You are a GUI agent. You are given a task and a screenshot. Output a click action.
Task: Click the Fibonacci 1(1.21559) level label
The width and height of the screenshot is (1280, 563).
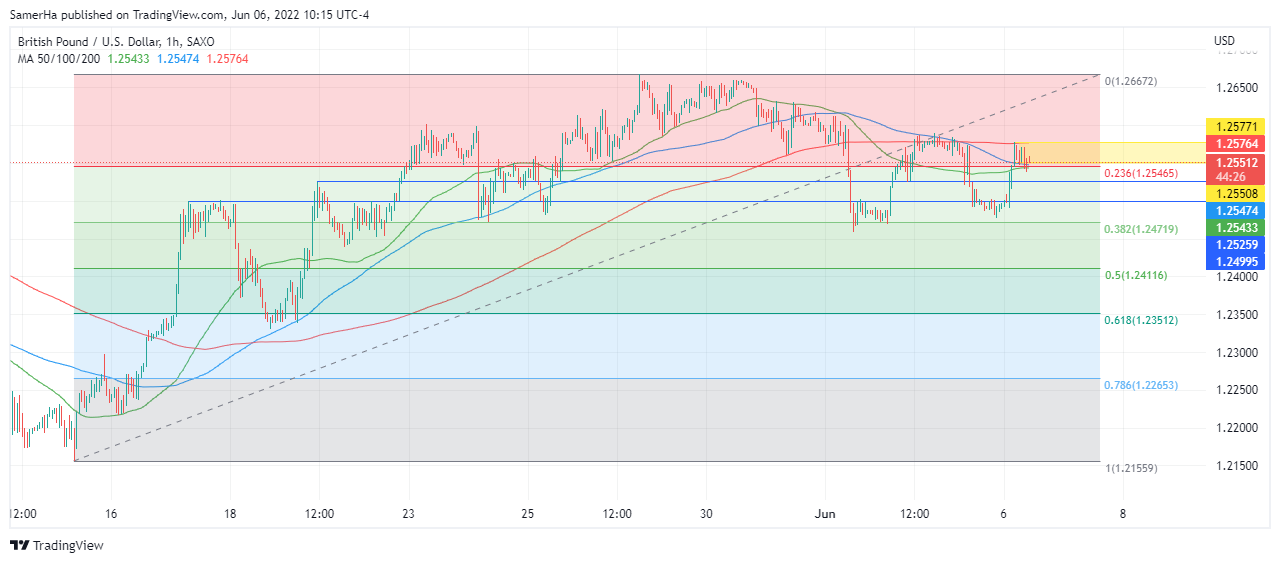pos(1130,468)
